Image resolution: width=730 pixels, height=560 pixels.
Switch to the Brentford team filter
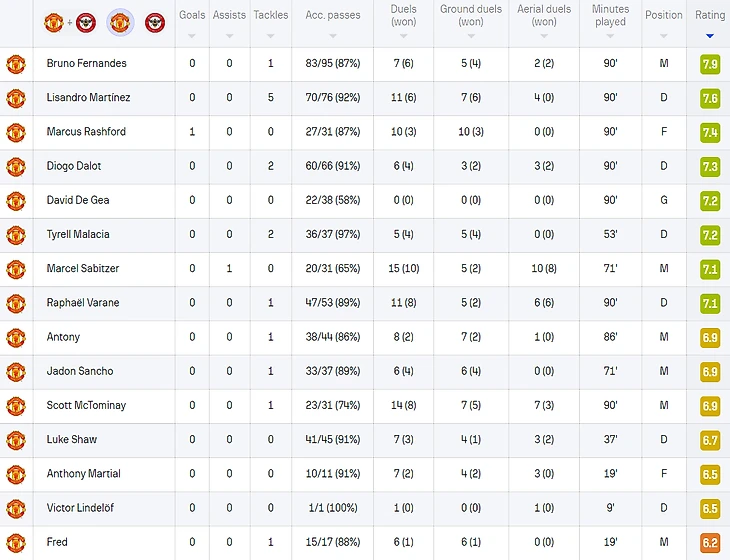155,21
